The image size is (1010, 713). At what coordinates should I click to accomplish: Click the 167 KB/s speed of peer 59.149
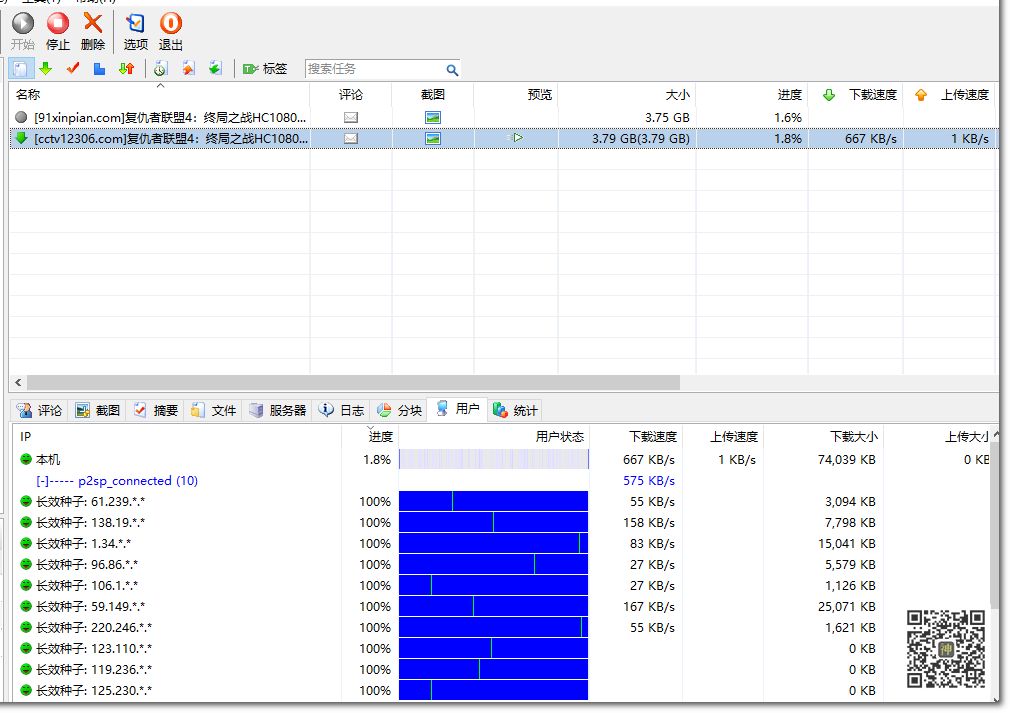pyautogui.click(x=649, y=607)
